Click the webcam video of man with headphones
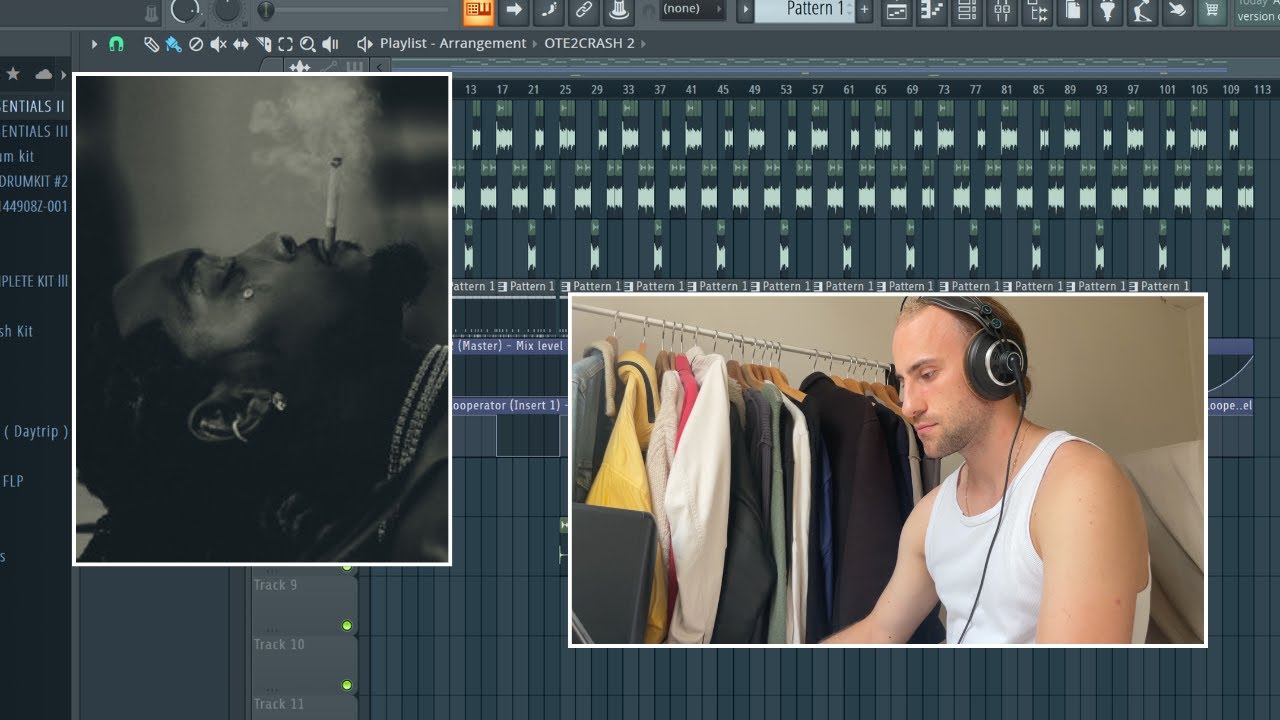The height and width of the screenshot is (720, 1280). [888, 470]
